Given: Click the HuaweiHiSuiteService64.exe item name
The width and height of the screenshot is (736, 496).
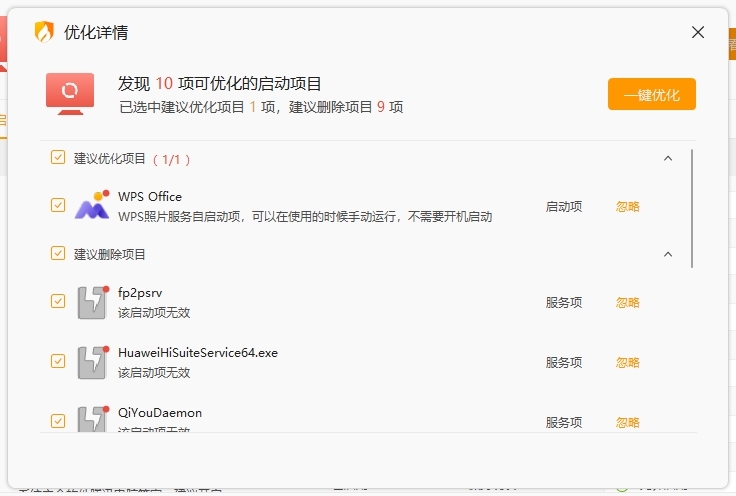Looking at the screenshot, I should point(198,352).
